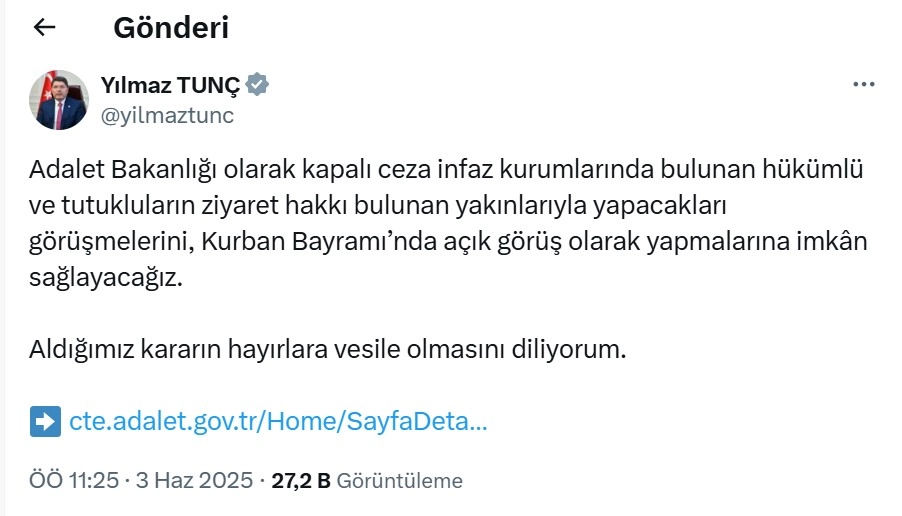
Task: Click the blue right-arrow emoji icon
Action: tap(45, 421)
